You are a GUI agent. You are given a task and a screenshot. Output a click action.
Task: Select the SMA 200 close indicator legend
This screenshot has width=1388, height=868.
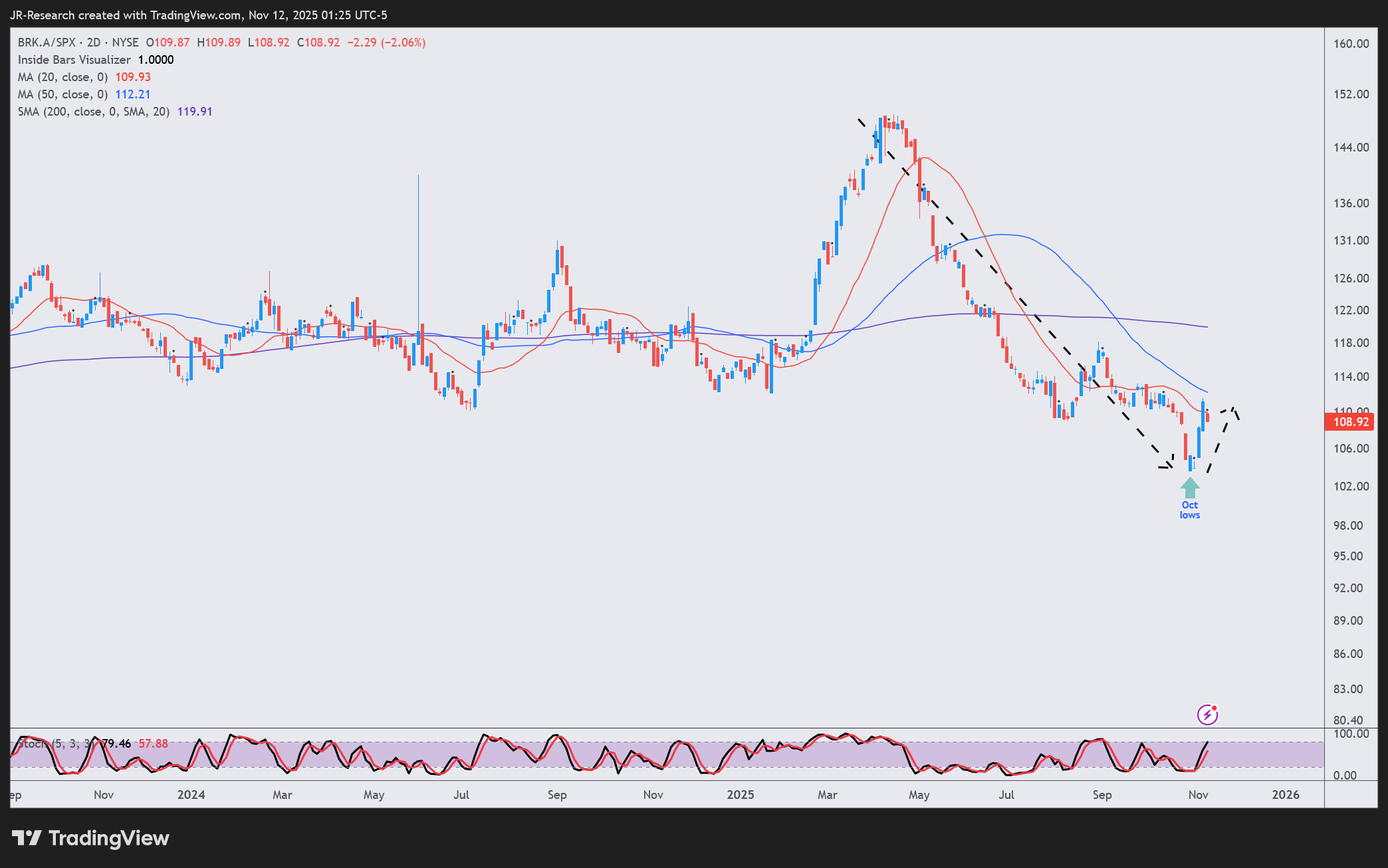coord(93,112)
